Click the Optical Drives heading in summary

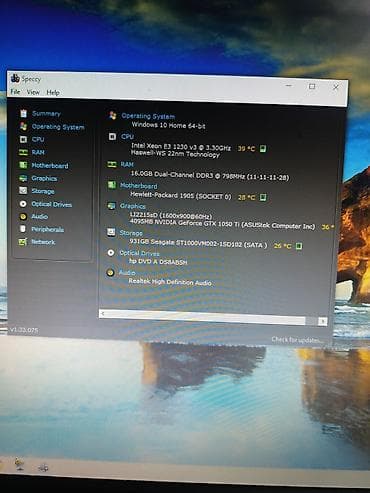(x=139, y=253)
